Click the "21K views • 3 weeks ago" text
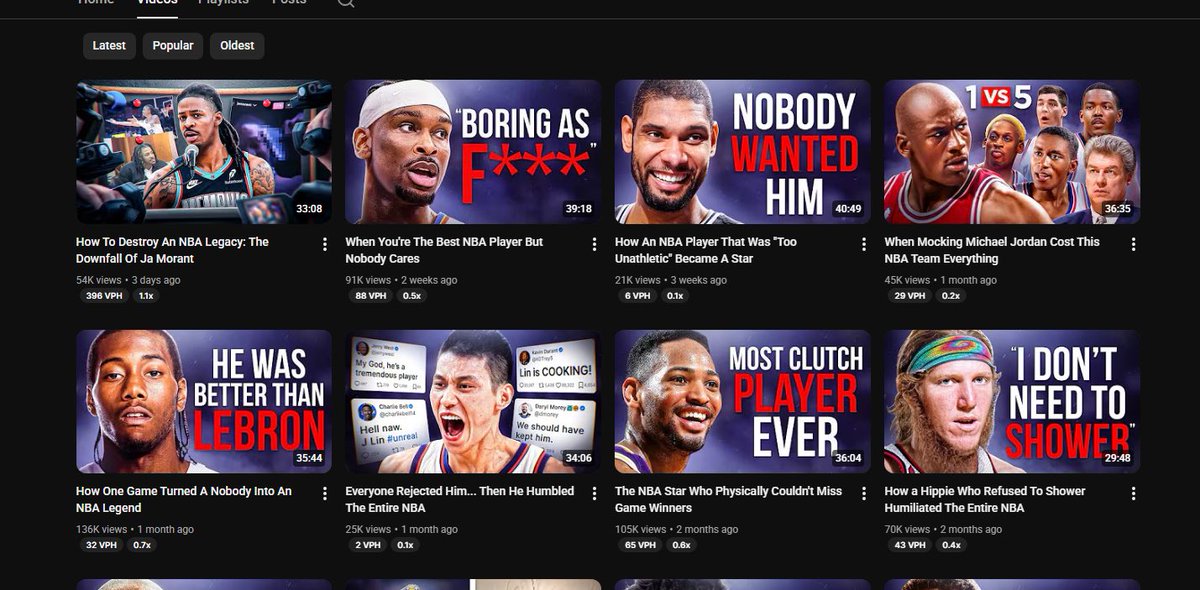The width and height of the screenshot is (1200, 590). point(671,280)
